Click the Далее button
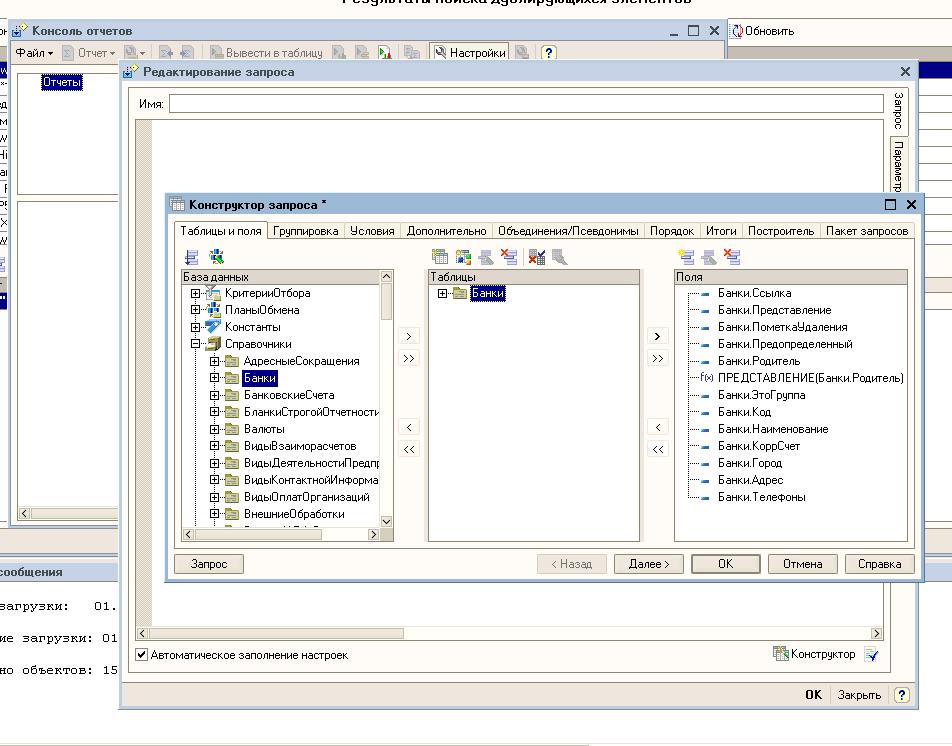 tap(648, 564)
